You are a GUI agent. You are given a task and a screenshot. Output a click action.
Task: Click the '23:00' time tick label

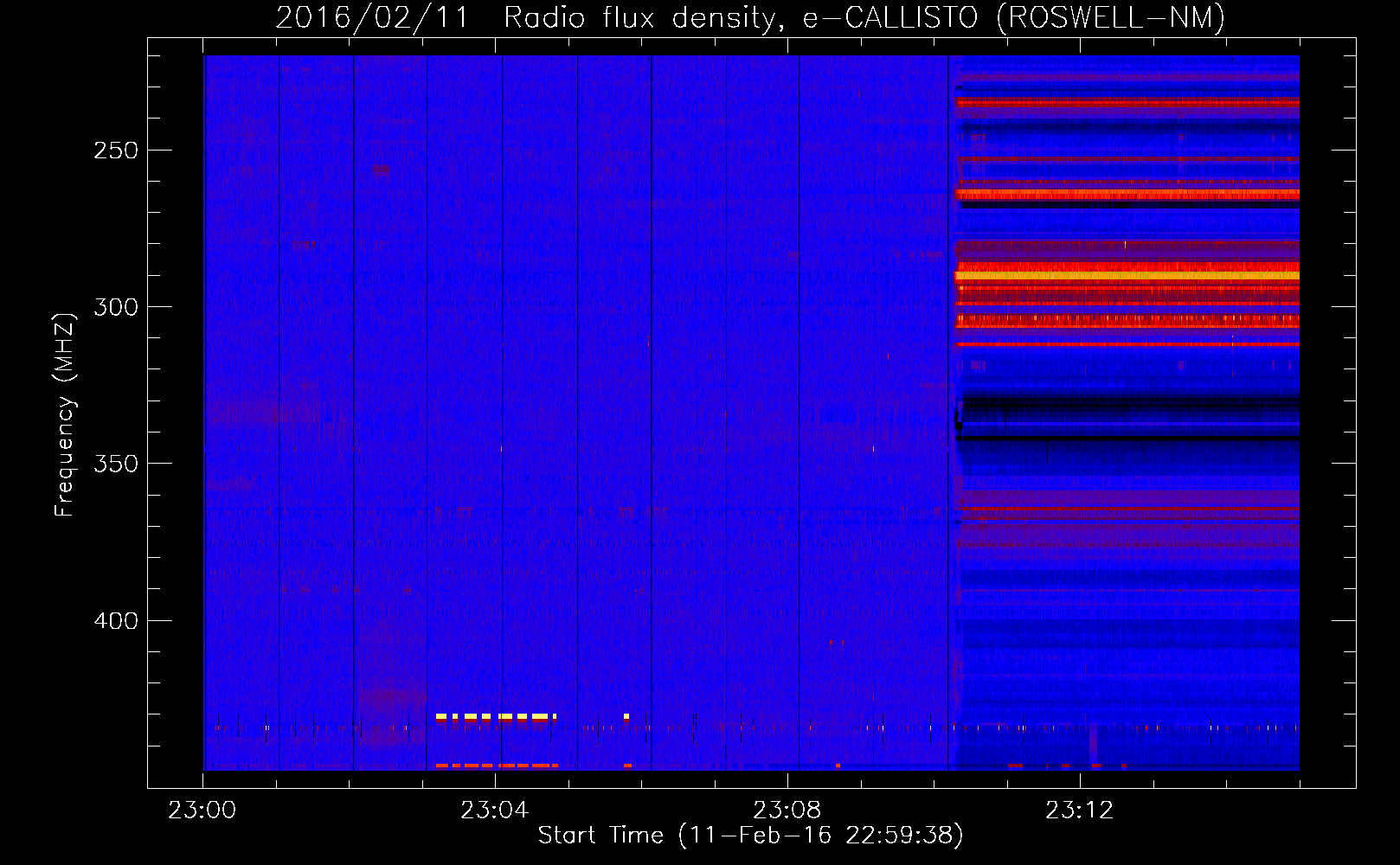click(x=202, y=811)
